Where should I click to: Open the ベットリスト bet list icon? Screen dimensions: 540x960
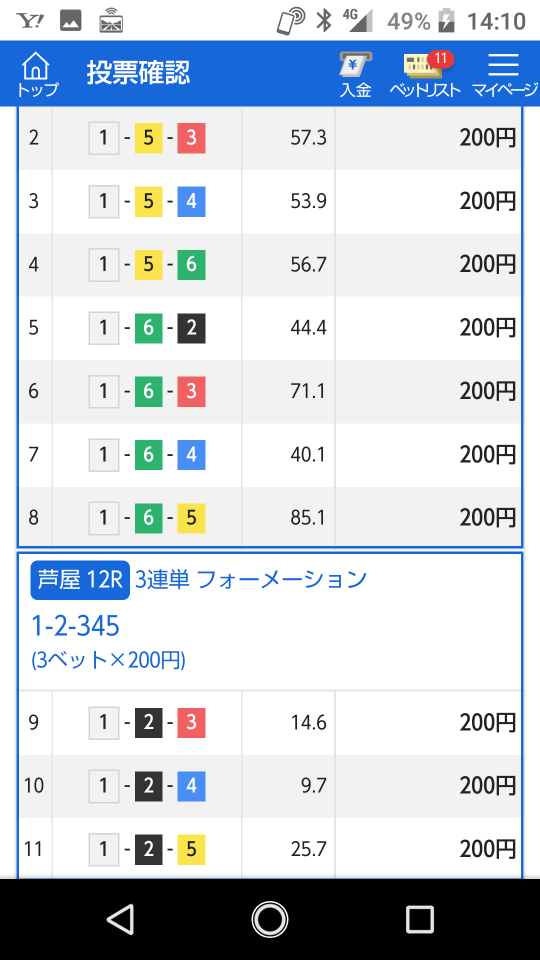tap(426, 75)
